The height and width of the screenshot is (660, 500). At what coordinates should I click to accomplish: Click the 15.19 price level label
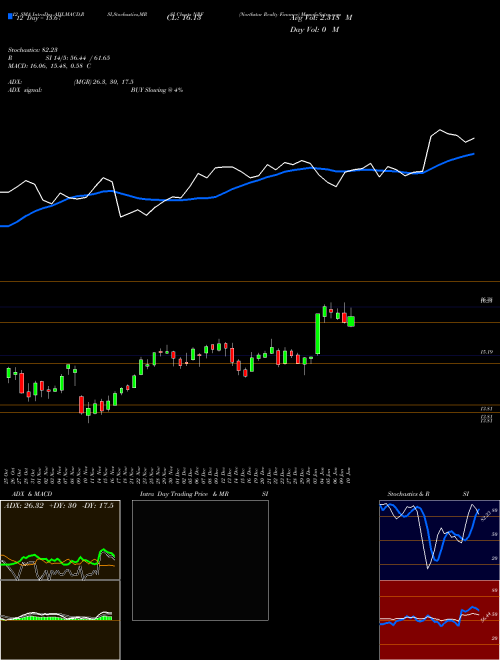(487, 352)
